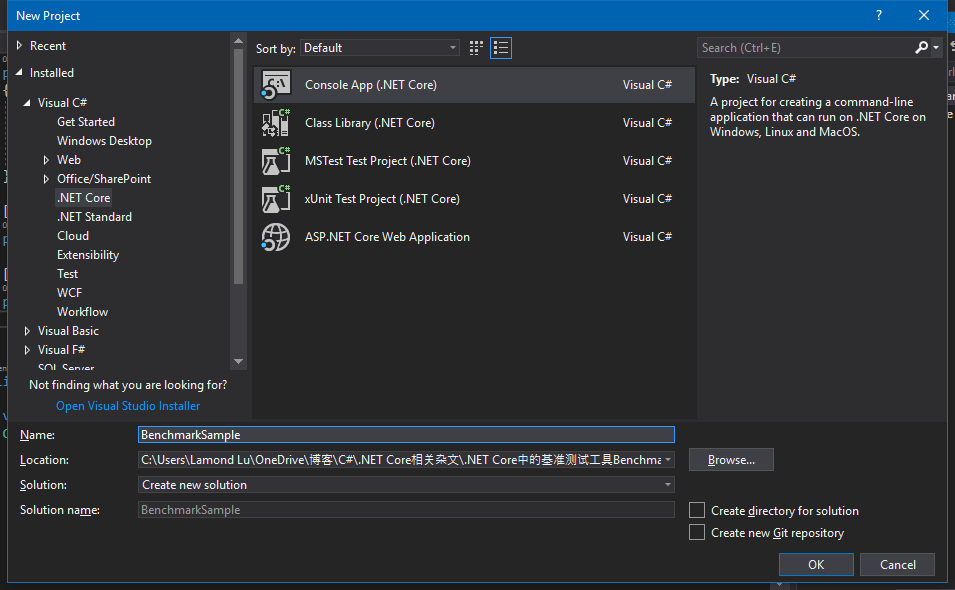
Task: Click the Visual F# tree label
Action: click(62, 349)
